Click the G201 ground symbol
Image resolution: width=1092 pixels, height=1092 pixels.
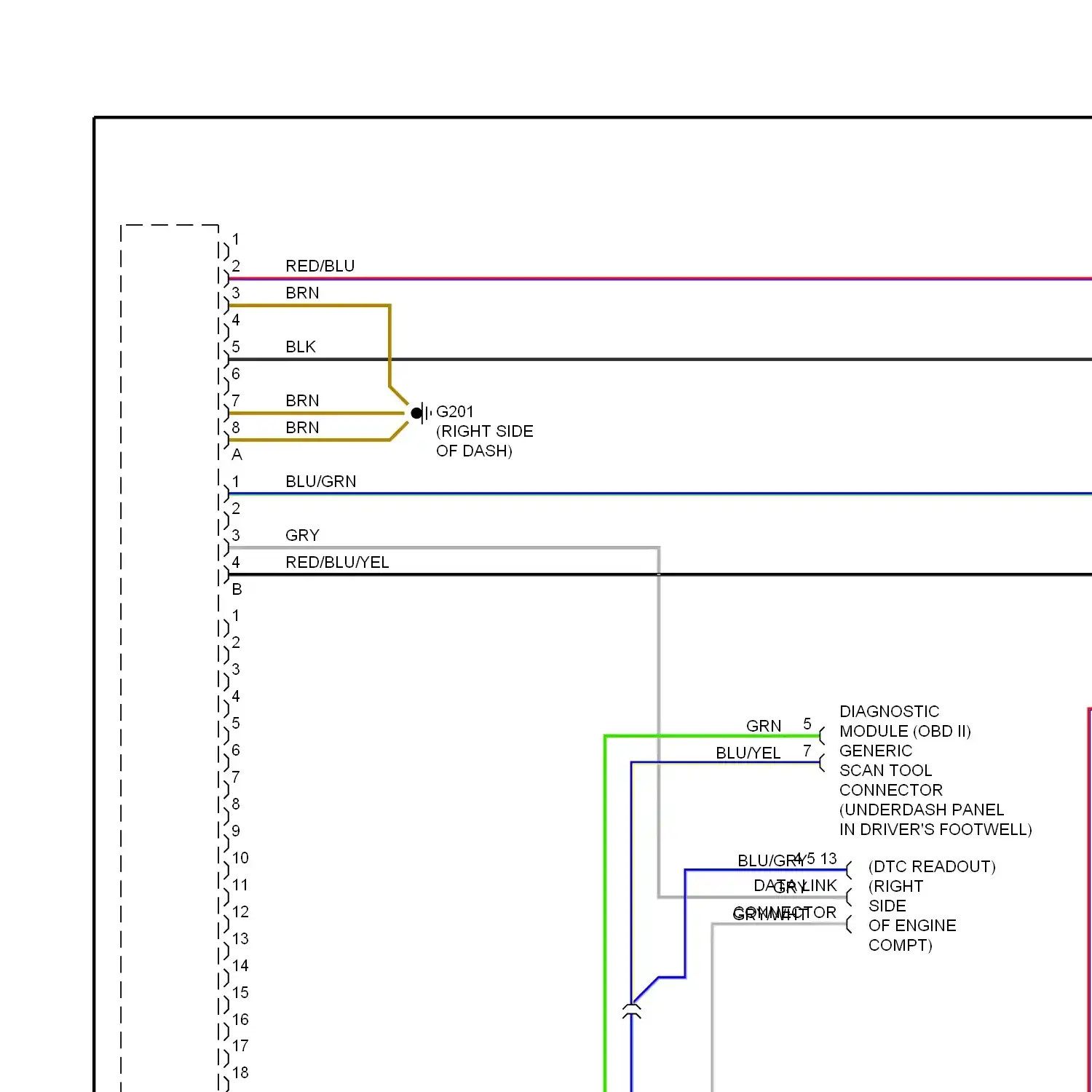click(x=421, y=413)
